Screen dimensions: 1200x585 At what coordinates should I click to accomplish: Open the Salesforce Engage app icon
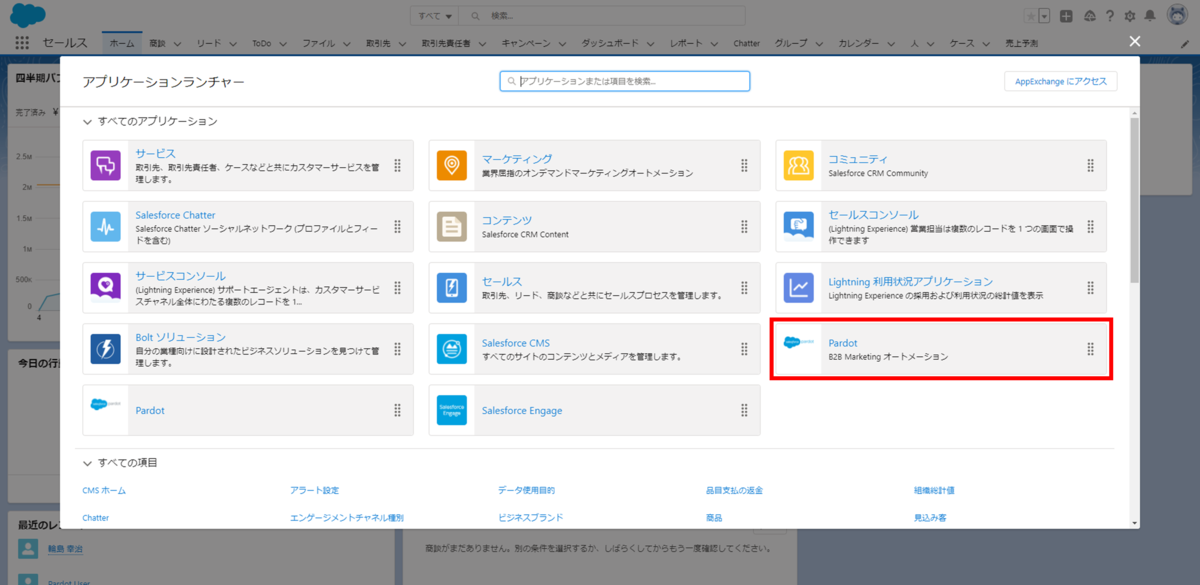pos(452,410)
